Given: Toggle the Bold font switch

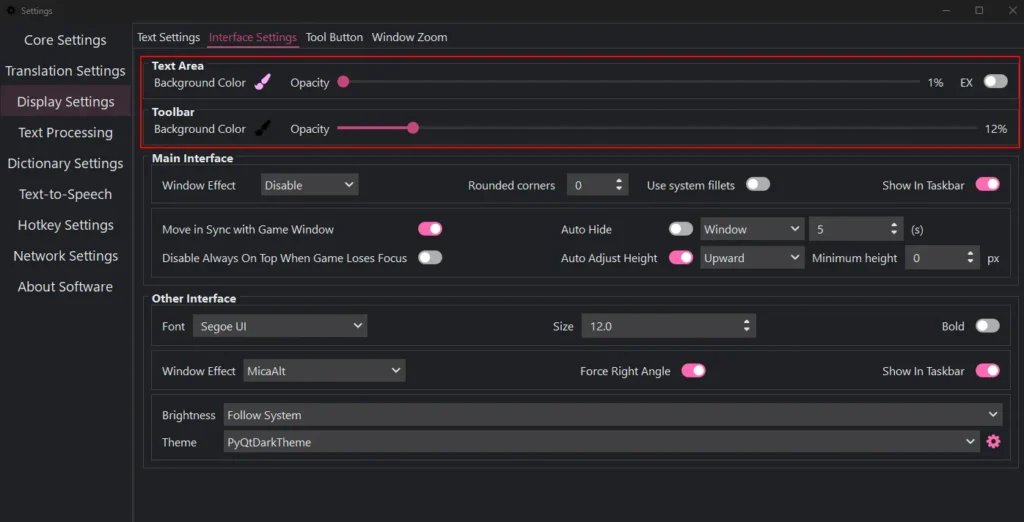Looking at the screenshot, I should (x=987, y=325).
